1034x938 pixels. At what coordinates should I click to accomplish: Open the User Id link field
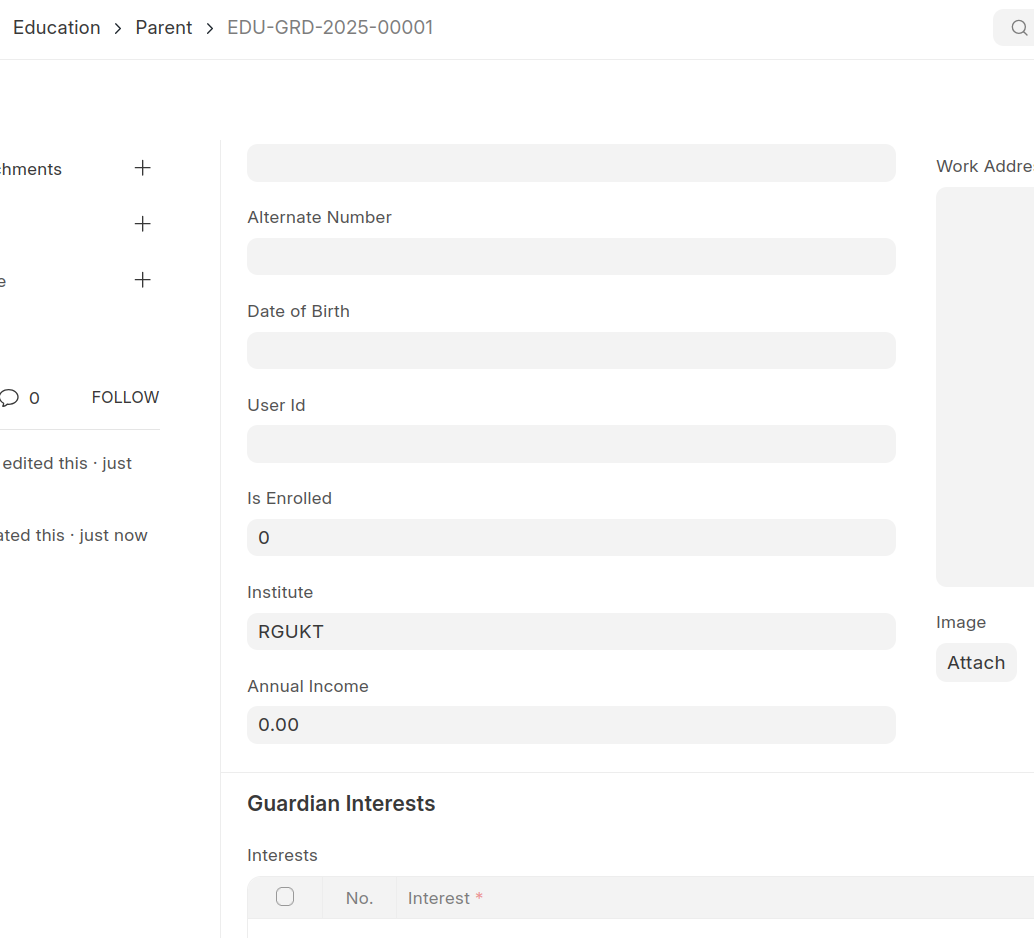(x=571, y=444)
